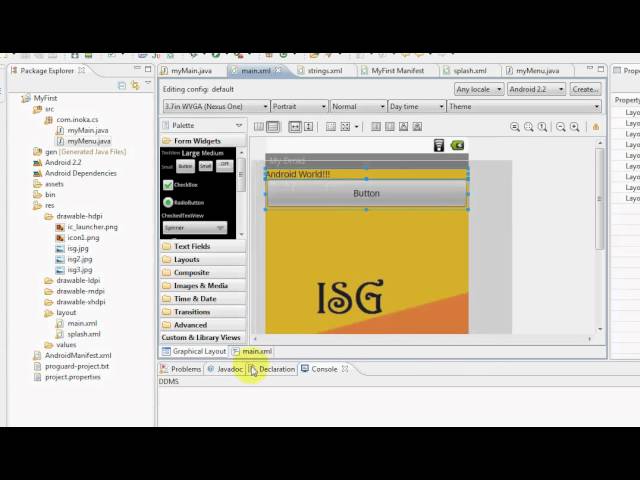Click the signal icon above canvas

[439, 145]
